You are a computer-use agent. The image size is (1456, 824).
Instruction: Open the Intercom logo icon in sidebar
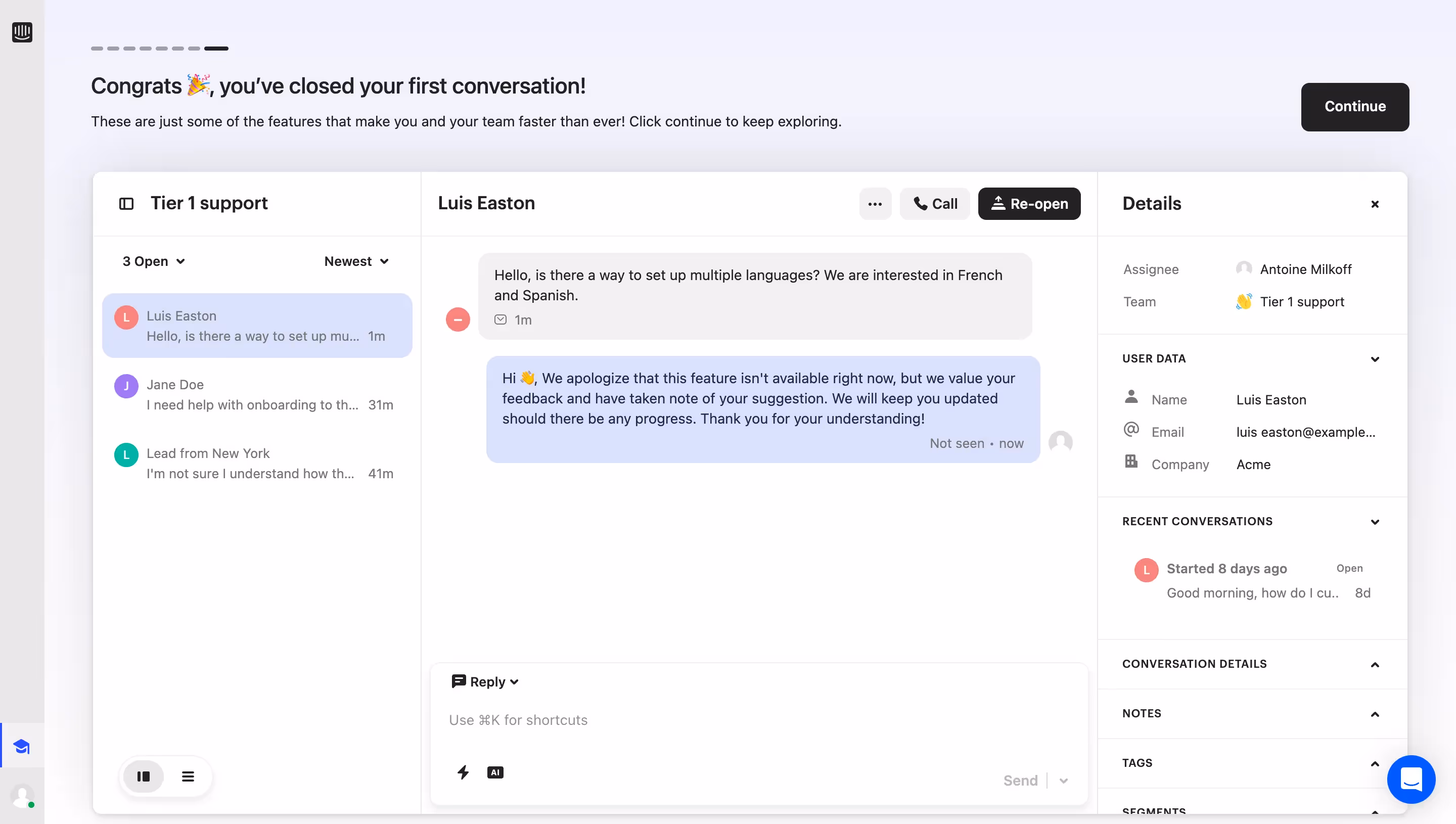pos(22,32)
